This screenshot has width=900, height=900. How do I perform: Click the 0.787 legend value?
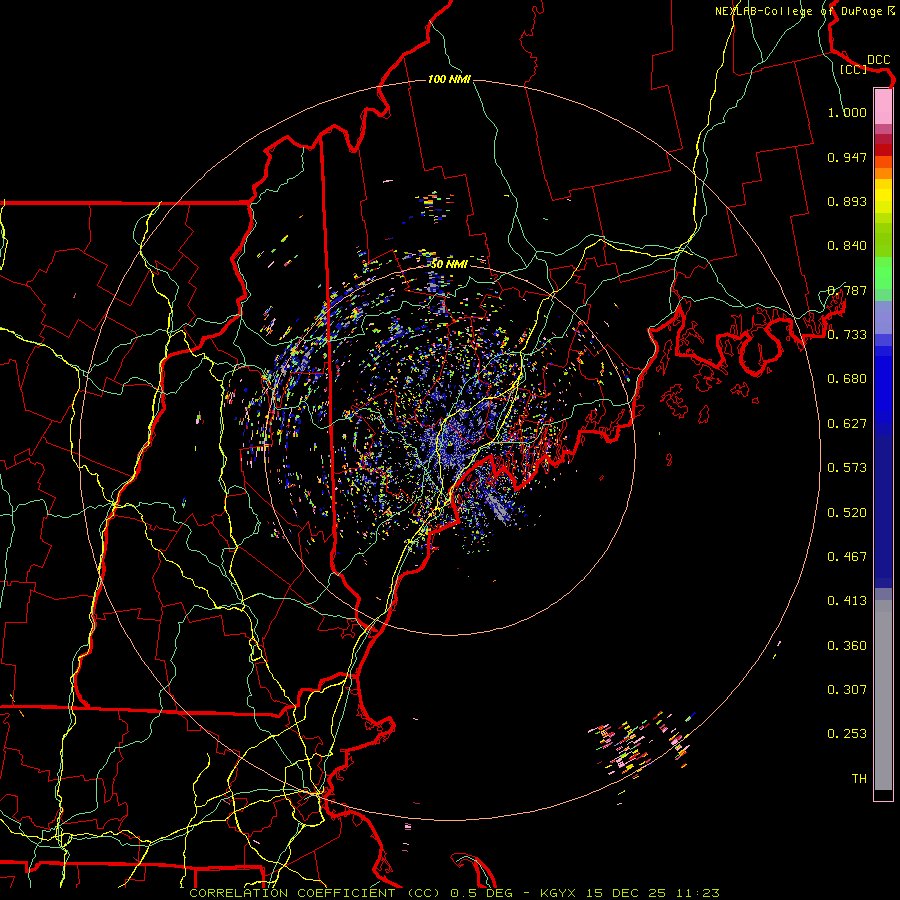[x=847, y=290]
